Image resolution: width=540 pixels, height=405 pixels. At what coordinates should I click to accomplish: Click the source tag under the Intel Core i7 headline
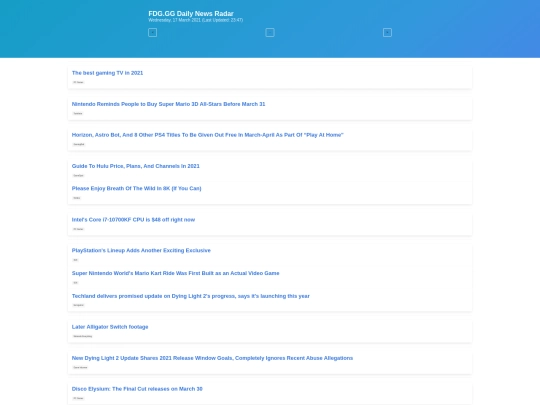79,229
